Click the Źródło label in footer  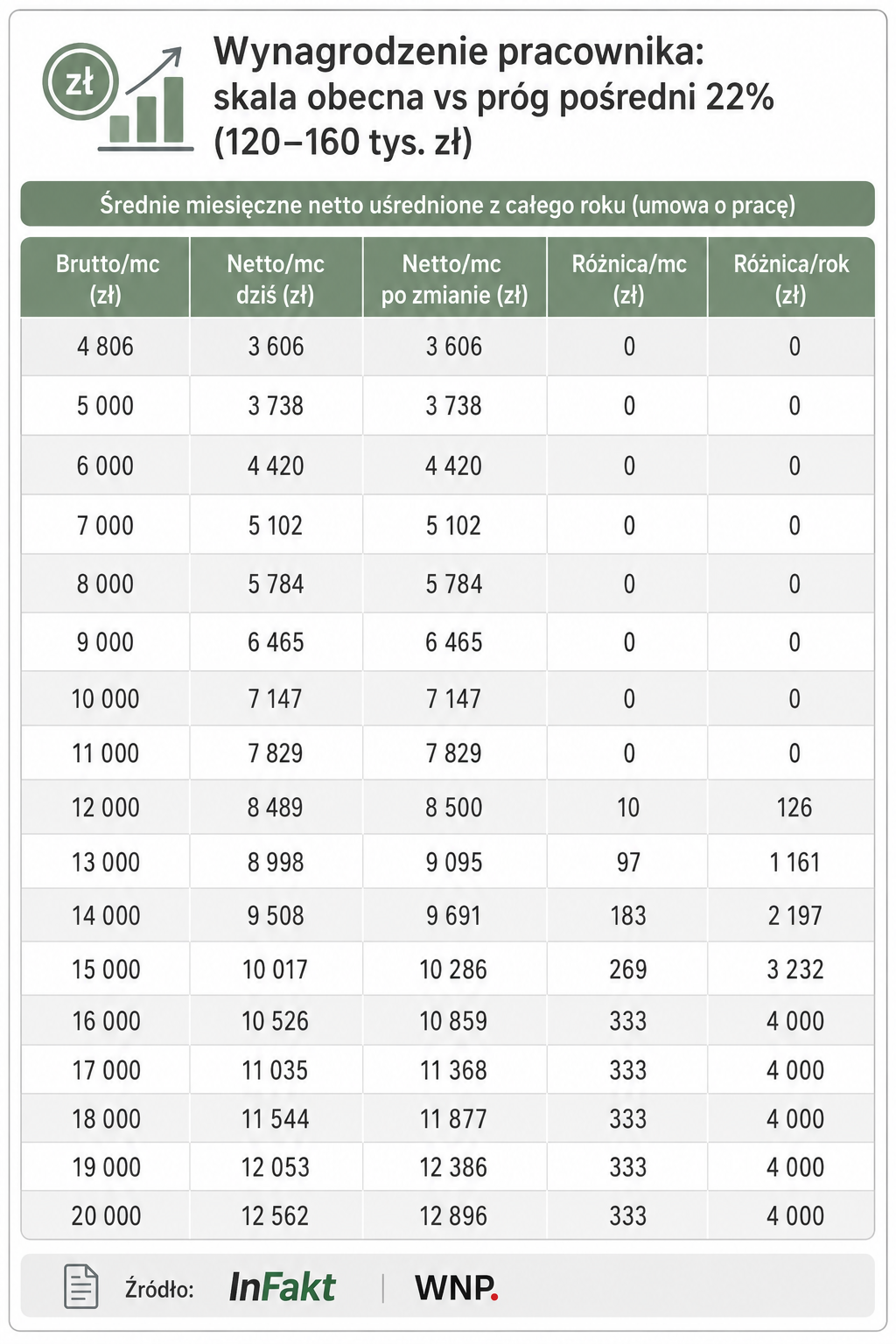[159, 1288]
